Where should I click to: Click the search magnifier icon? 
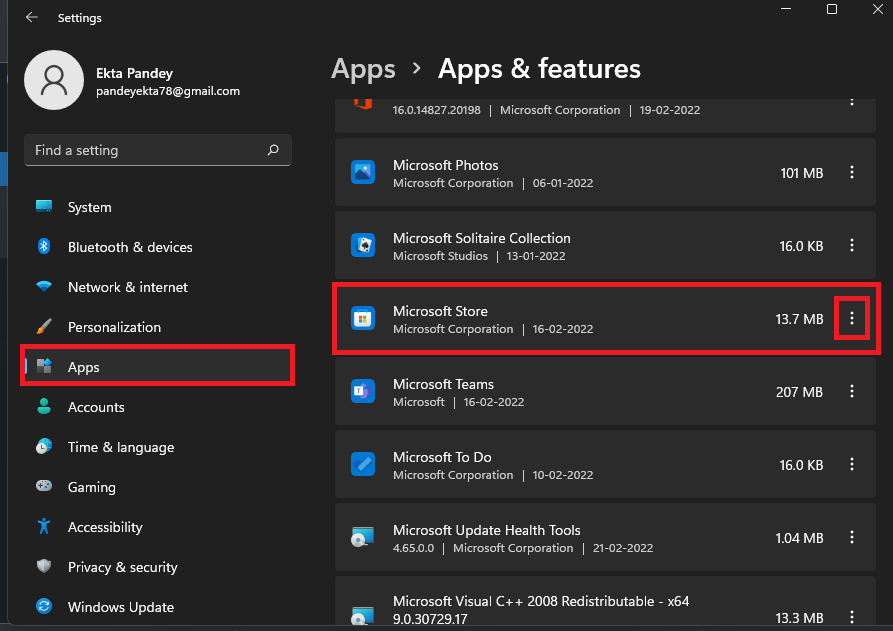(x=273, y=150)
